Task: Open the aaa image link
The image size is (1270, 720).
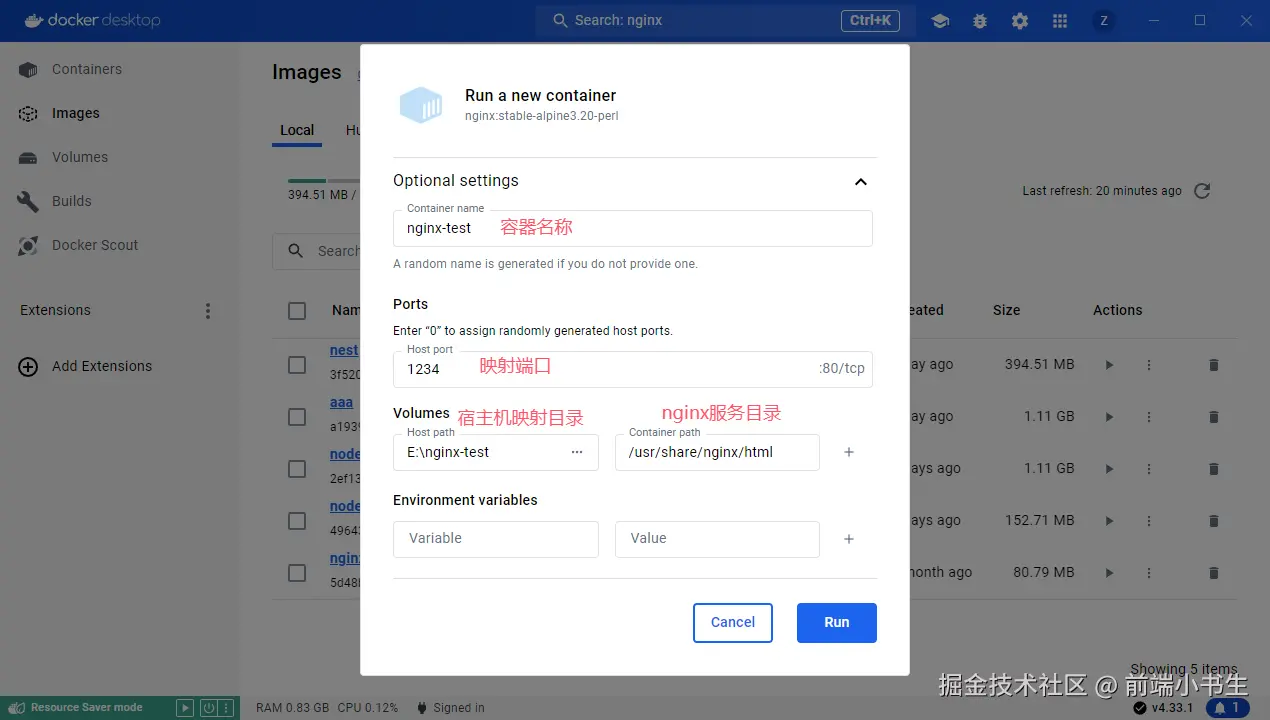Action: pos(342,403)
